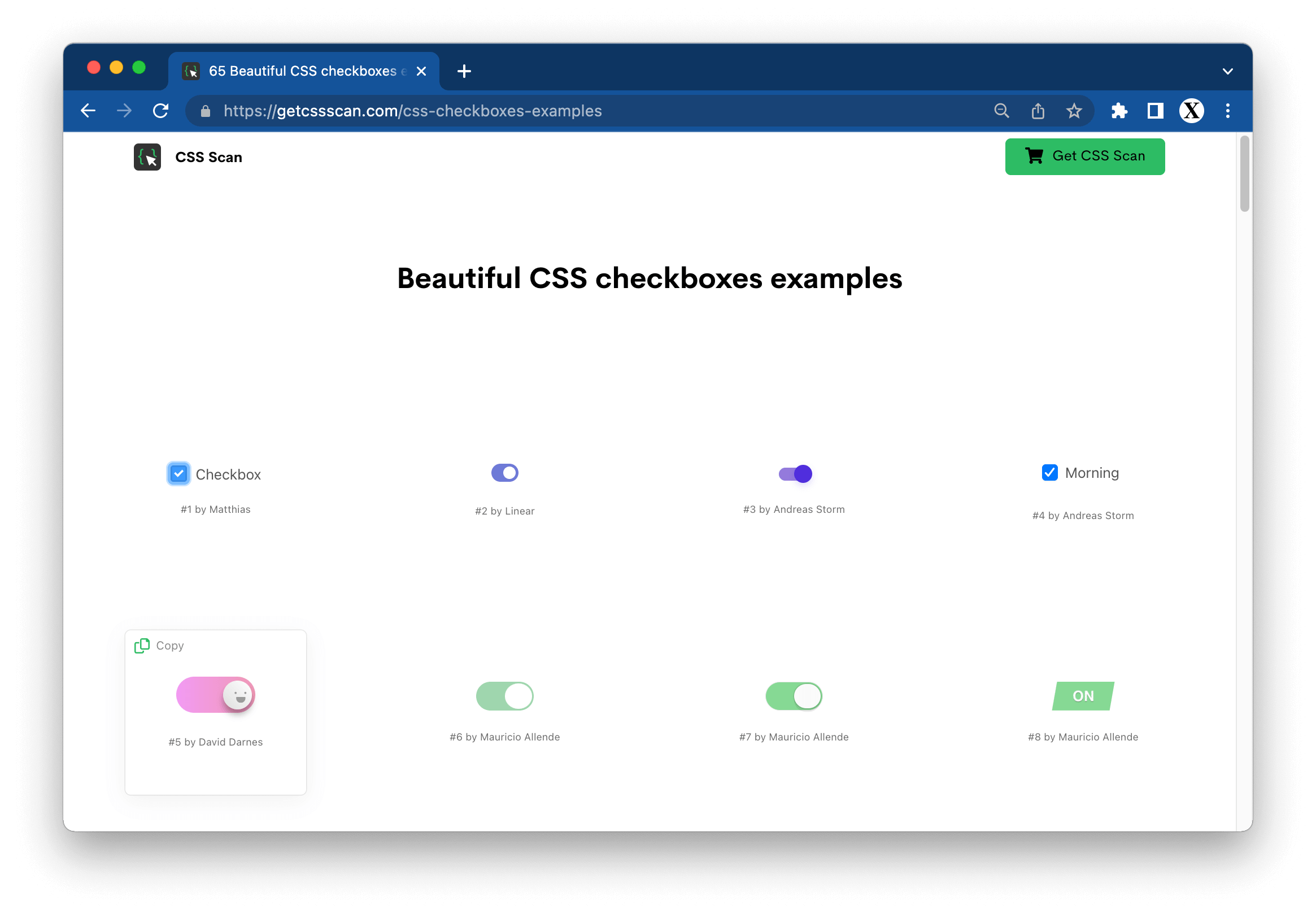The width and height of the screenshot is (1316, 915).
Task: Open the X profile avatar
Action: tap(1191, 111)
